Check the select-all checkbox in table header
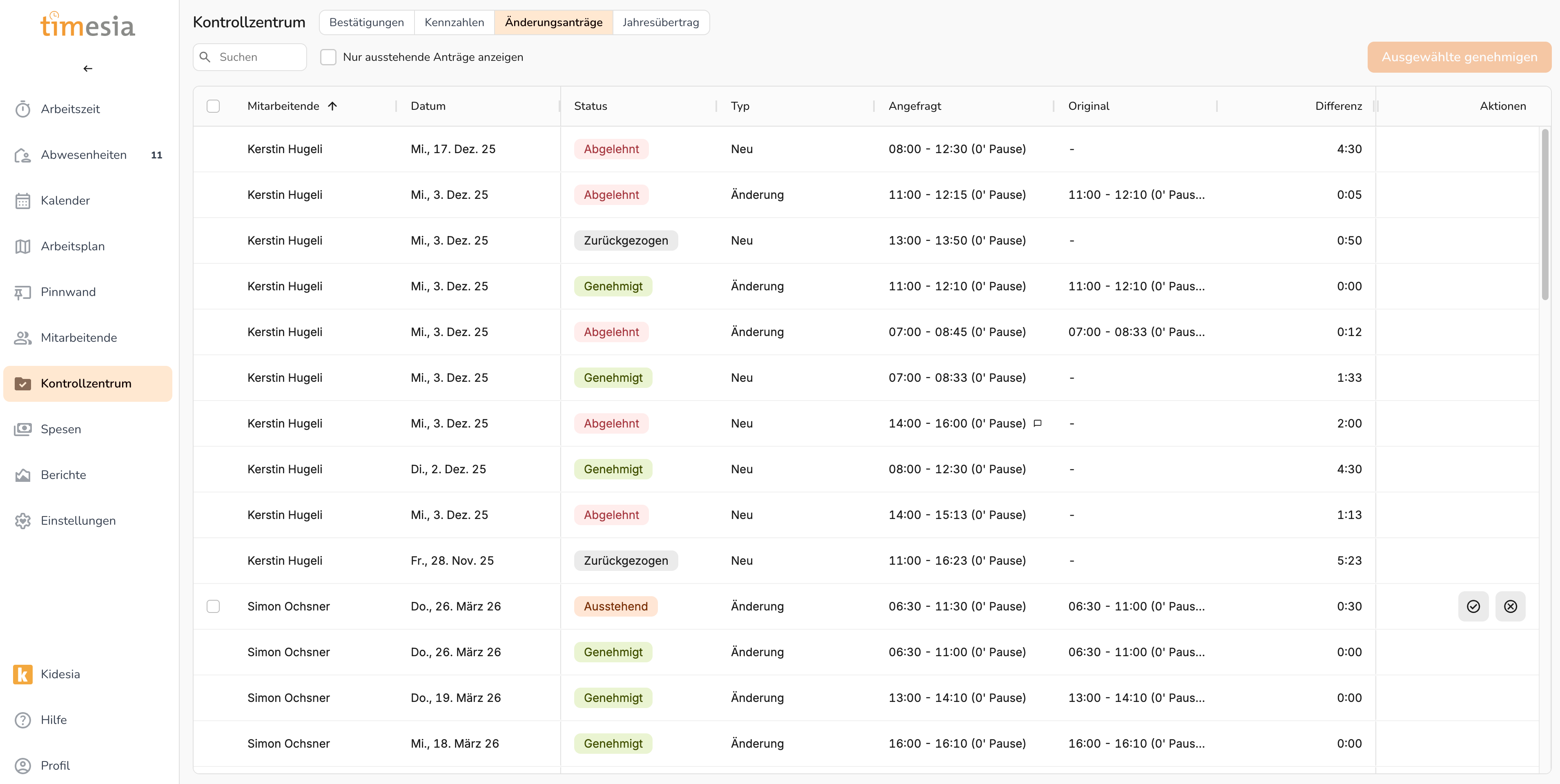This screenshot has width=1560, height=784. [213, 106]
